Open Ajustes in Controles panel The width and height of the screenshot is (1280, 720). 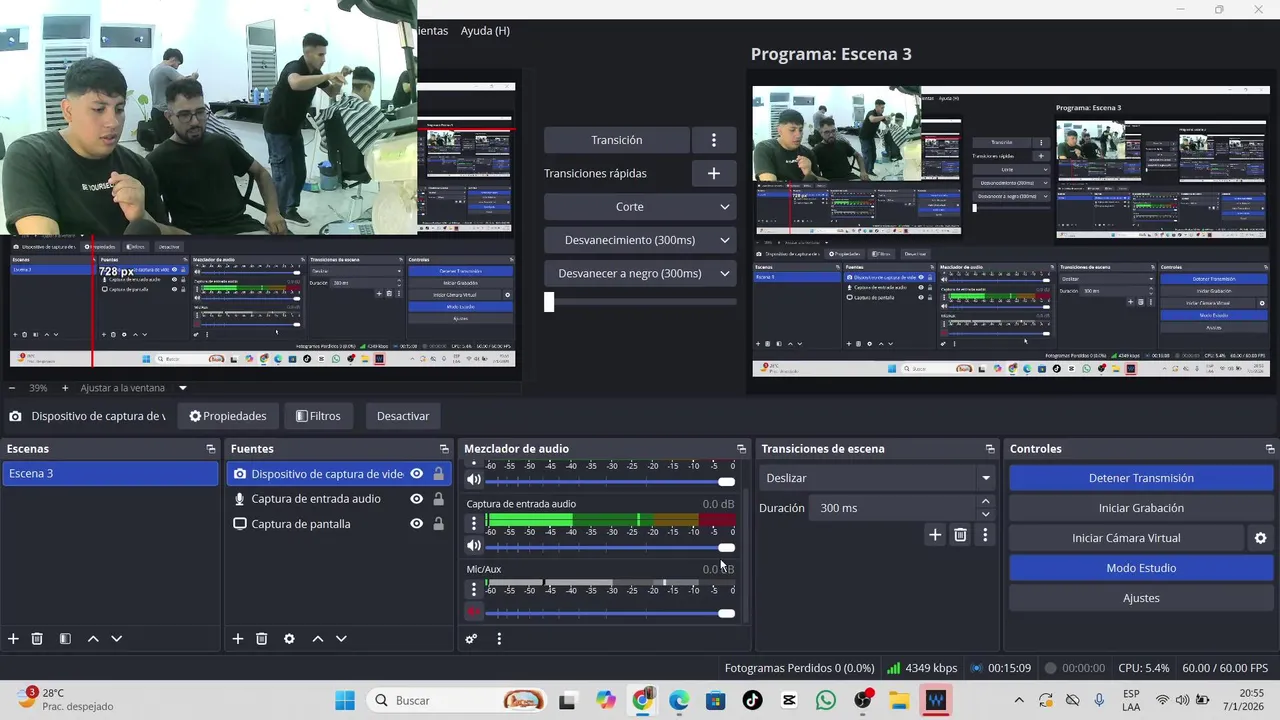coord(1141,598)
